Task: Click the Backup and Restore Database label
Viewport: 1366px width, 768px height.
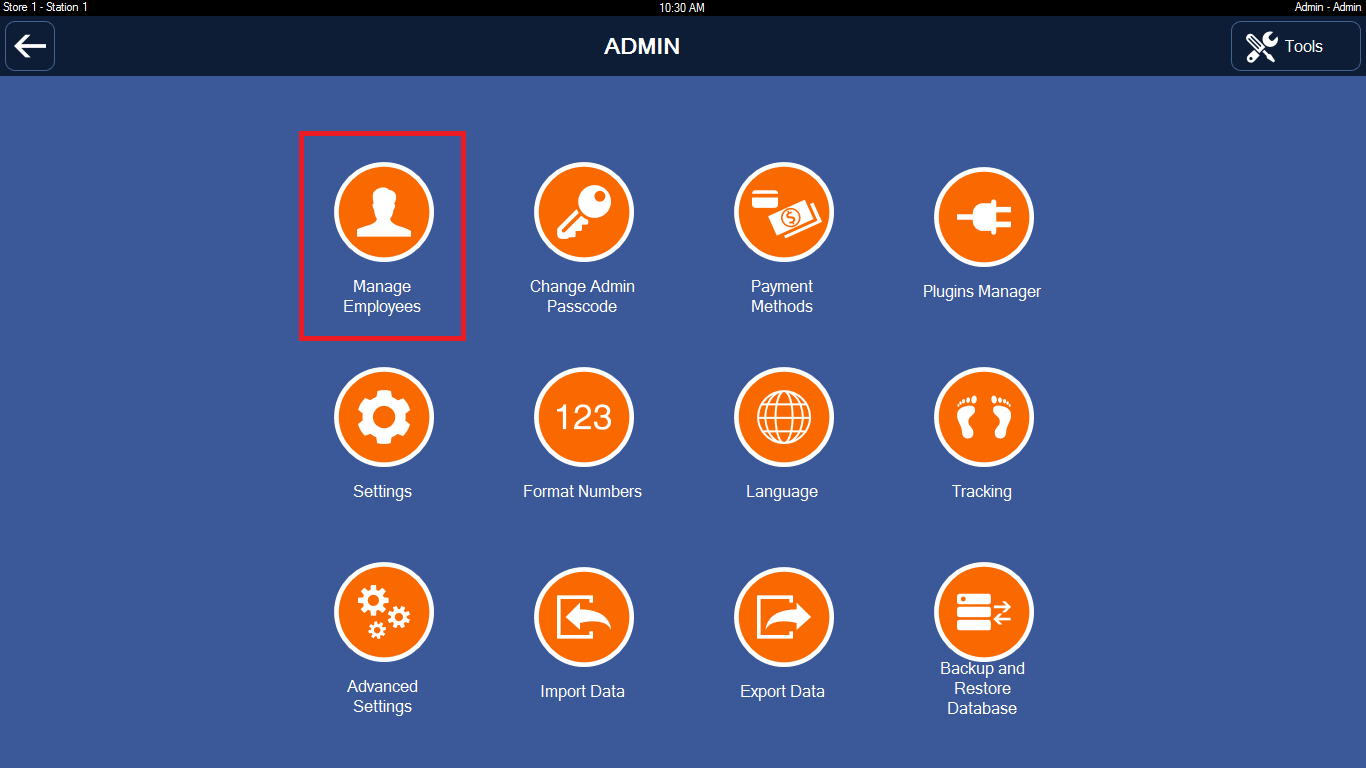Action: pos(982,688)
